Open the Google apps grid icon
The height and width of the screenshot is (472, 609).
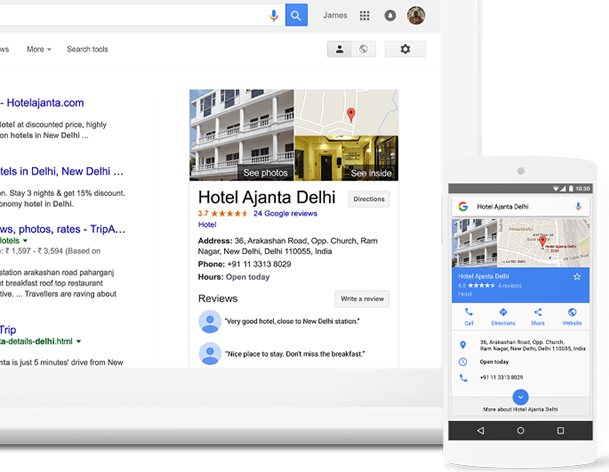364,16
